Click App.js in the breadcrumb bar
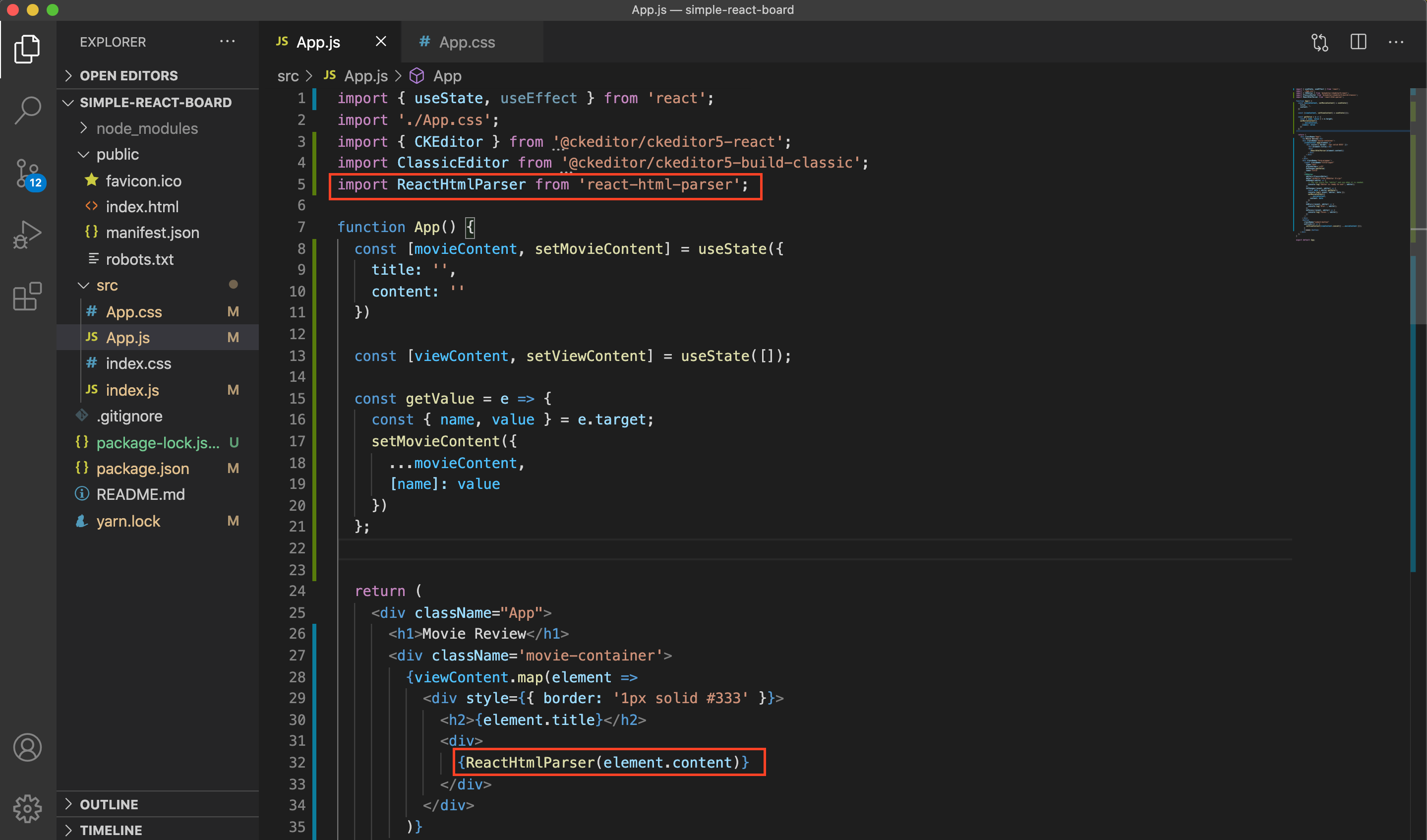Viewport: 1427px width, 840px height. tap(366, 75)
